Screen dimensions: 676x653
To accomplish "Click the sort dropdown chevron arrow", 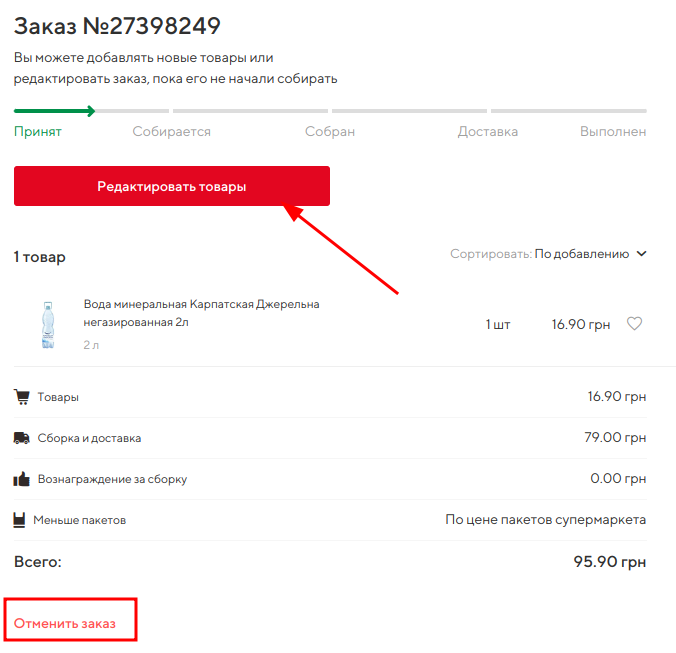I will pyautogui.click(x=641, y=254).
